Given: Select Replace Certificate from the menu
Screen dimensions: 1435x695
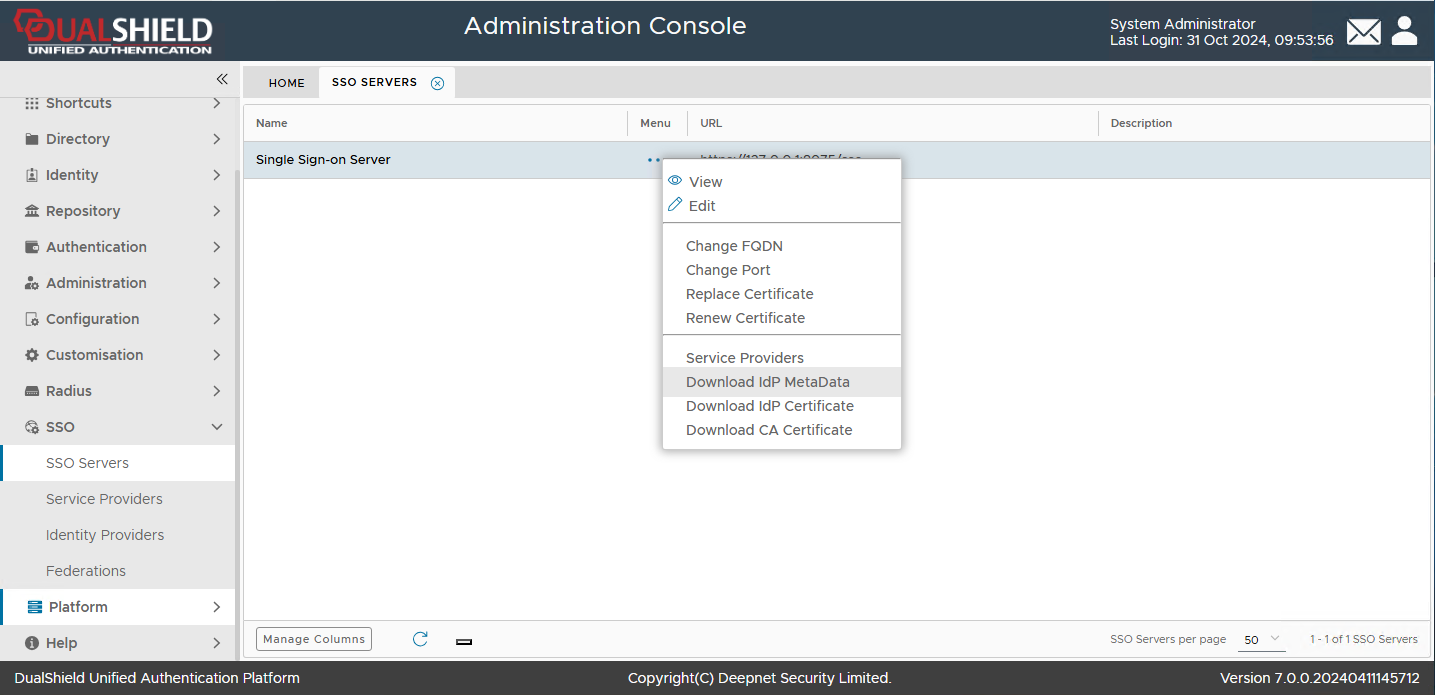Looking at the screenshot, I should point(749,294).
